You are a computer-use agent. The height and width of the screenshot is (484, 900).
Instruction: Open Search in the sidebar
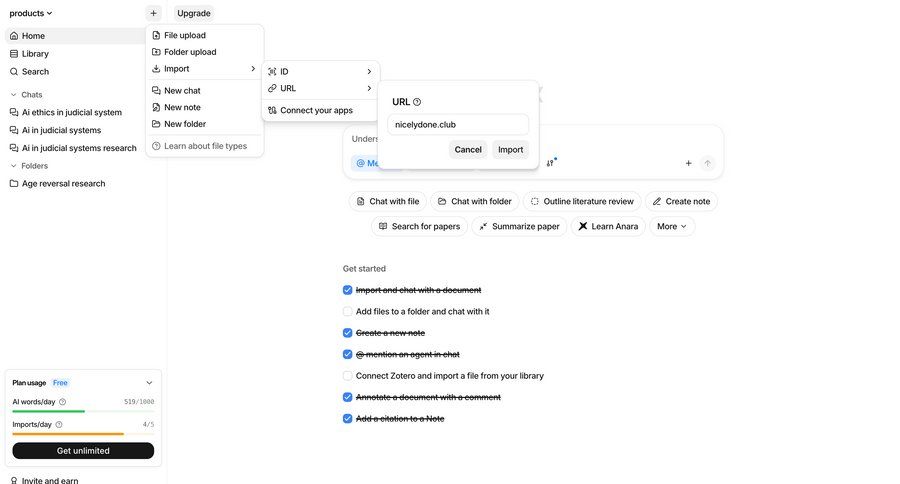coord(35,72)
